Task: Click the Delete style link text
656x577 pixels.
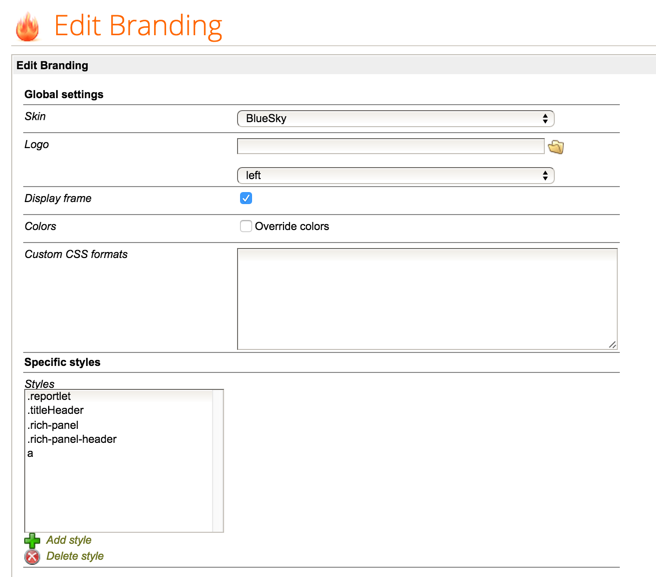Action: pos(74,556)
